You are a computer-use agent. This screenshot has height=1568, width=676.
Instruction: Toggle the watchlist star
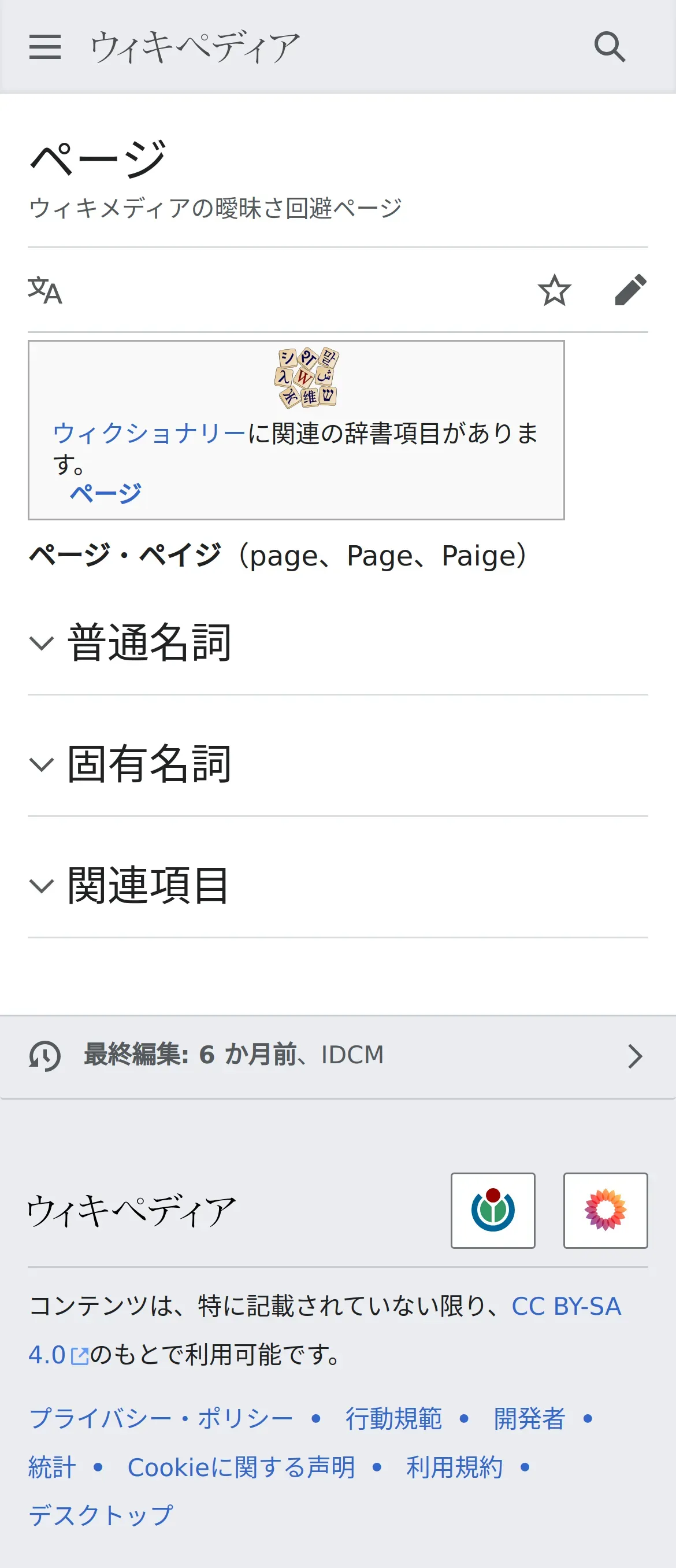coord(554,290)
